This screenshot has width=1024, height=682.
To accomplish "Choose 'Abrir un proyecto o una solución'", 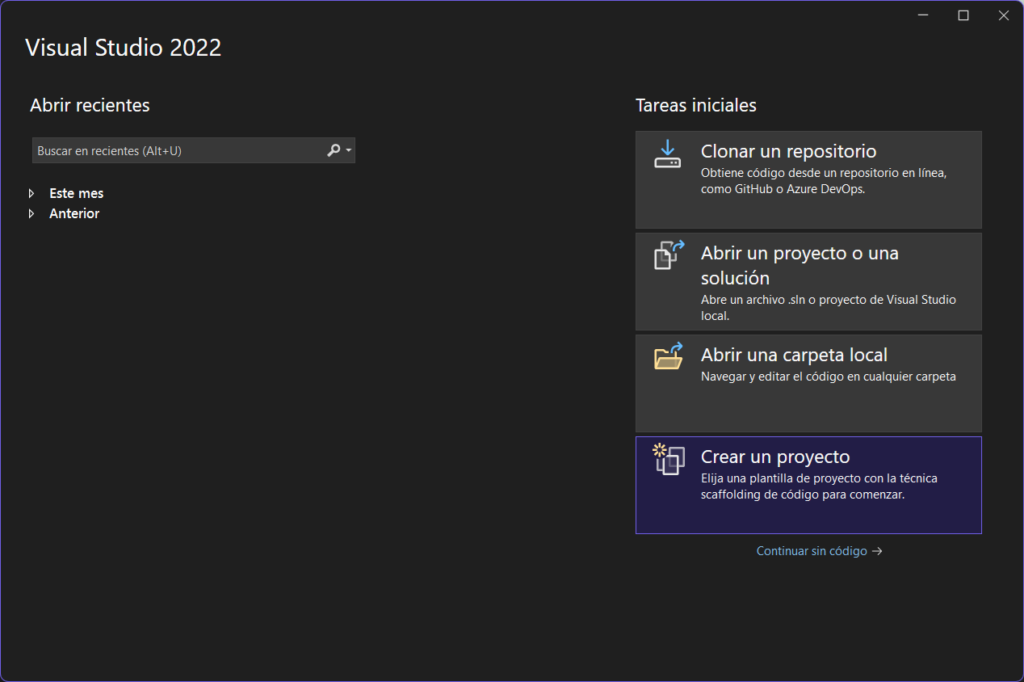I will click(808, 282).
